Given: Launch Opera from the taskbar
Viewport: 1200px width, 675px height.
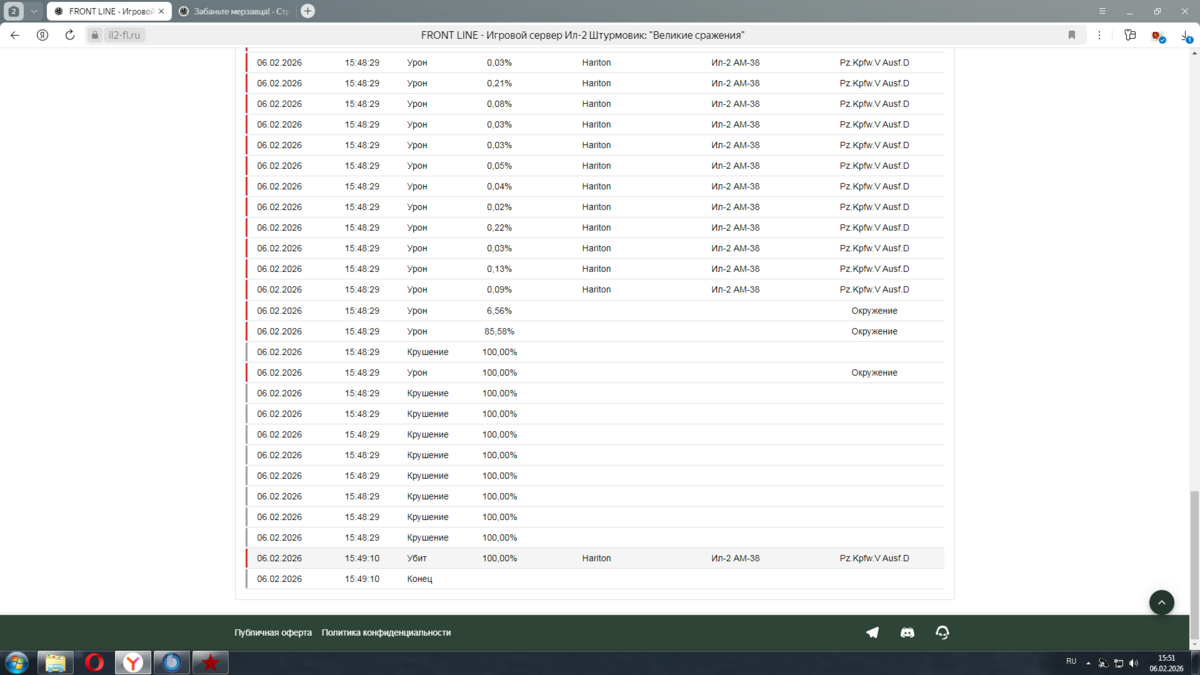Looking at the screenshot, I should pyautogui.click(x=94, y=662).
